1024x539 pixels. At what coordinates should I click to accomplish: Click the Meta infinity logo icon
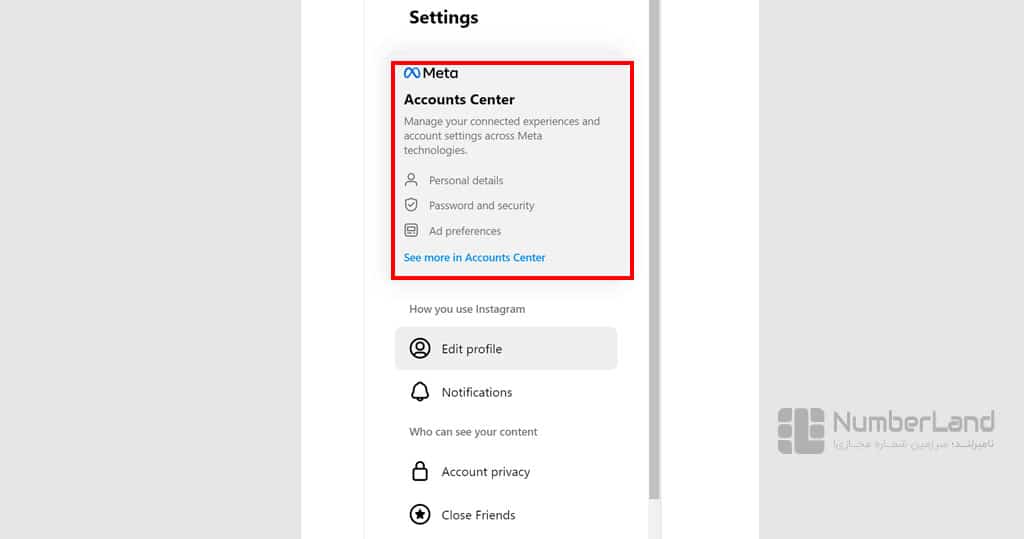point(412,73)
